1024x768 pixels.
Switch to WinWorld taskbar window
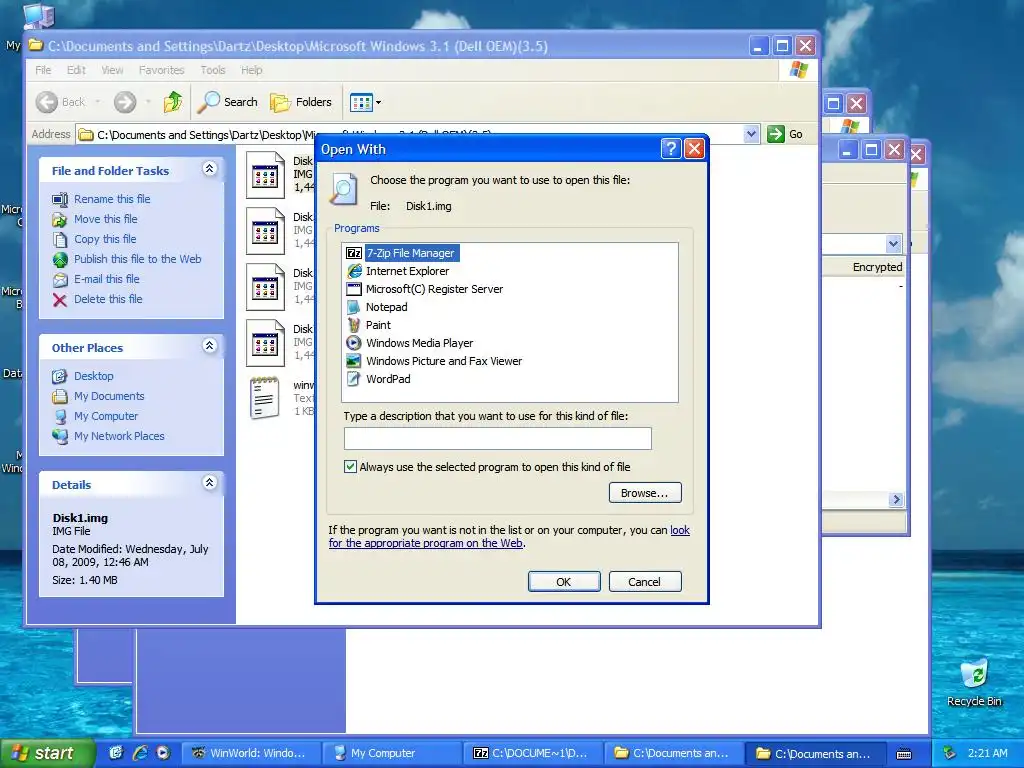pos(249,753)
